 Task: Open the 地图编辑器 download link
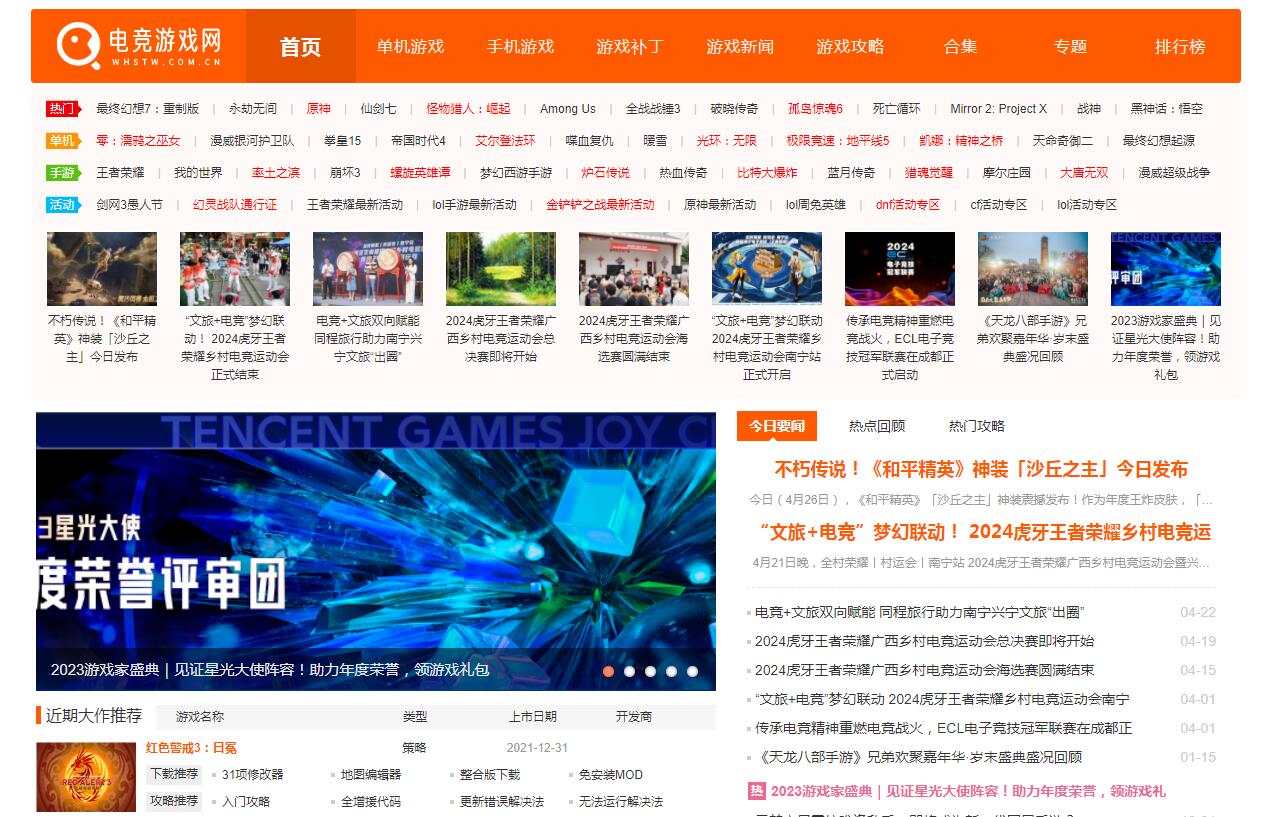[x=371, y=774]
